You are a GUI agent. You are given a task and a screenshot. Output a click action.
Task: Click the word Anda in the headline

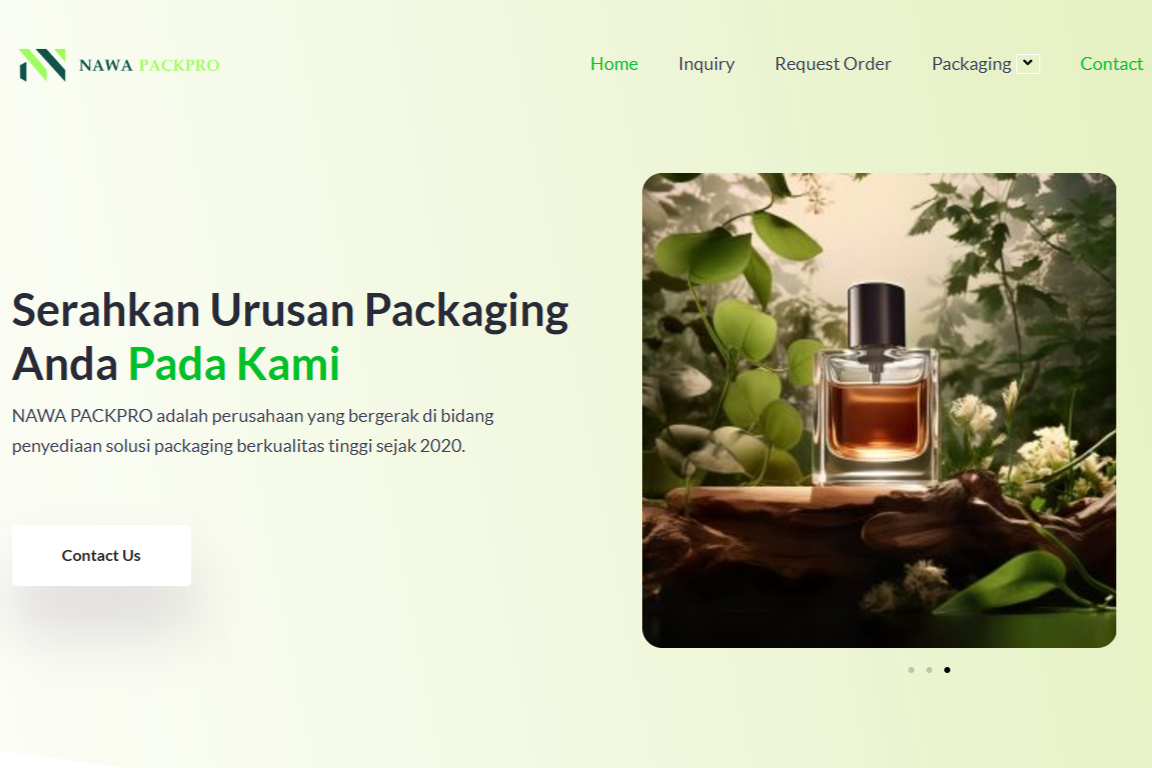tap(65, 364)
